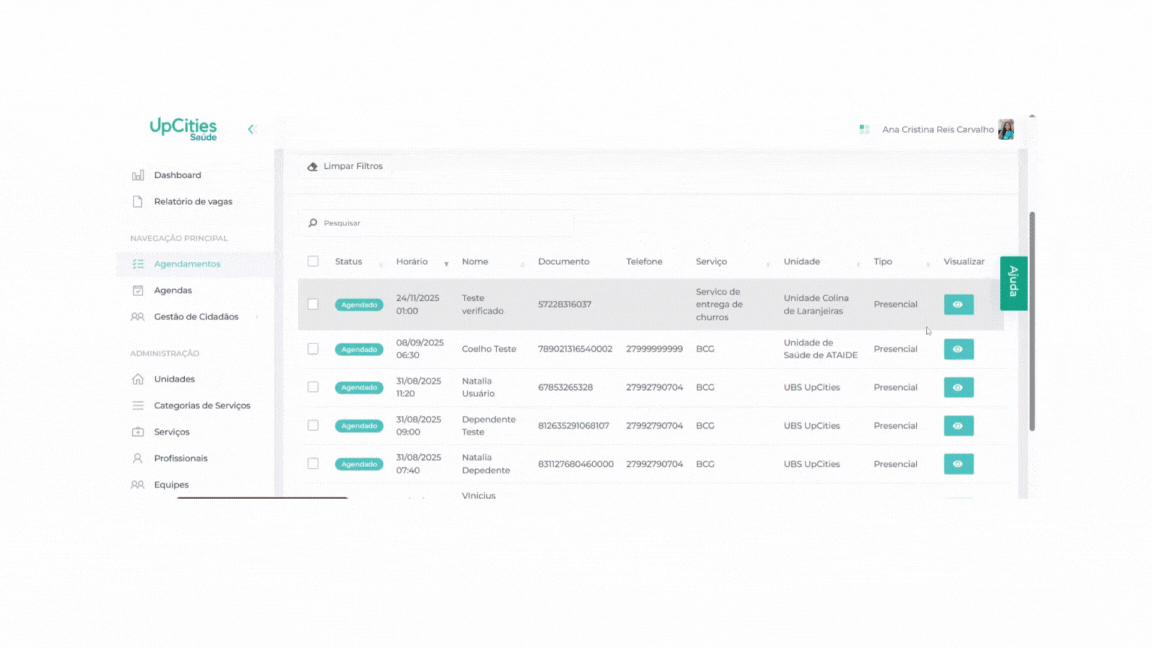Click the Profissionais person icon
The height and width of the screenshot is (648, 1152).
click(x=137, y=458)
